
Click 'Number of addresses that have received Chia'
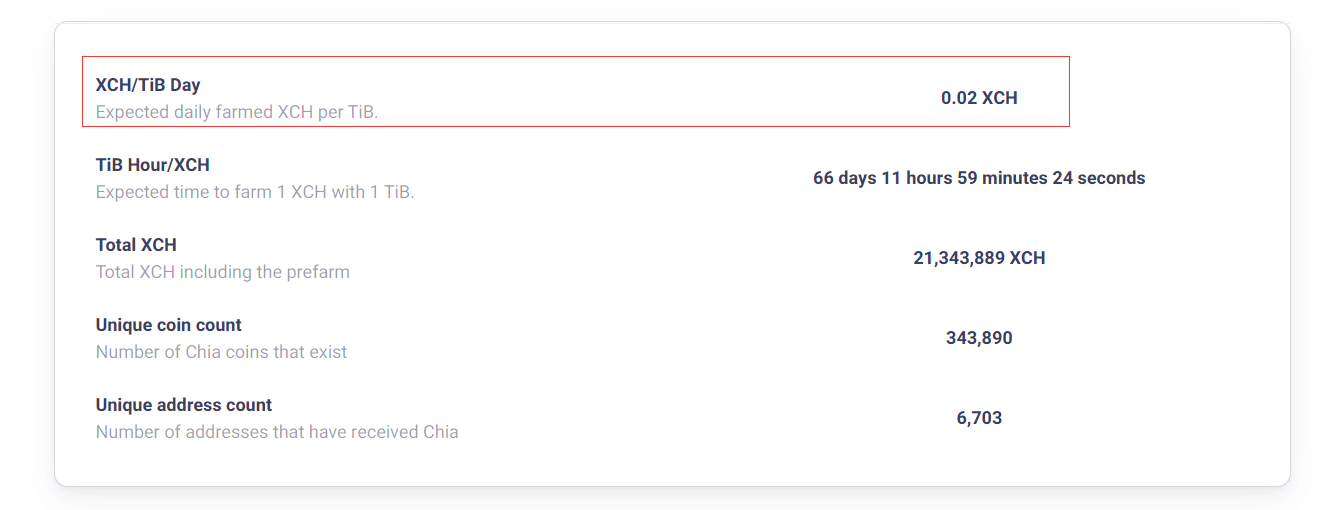[277, 432]
